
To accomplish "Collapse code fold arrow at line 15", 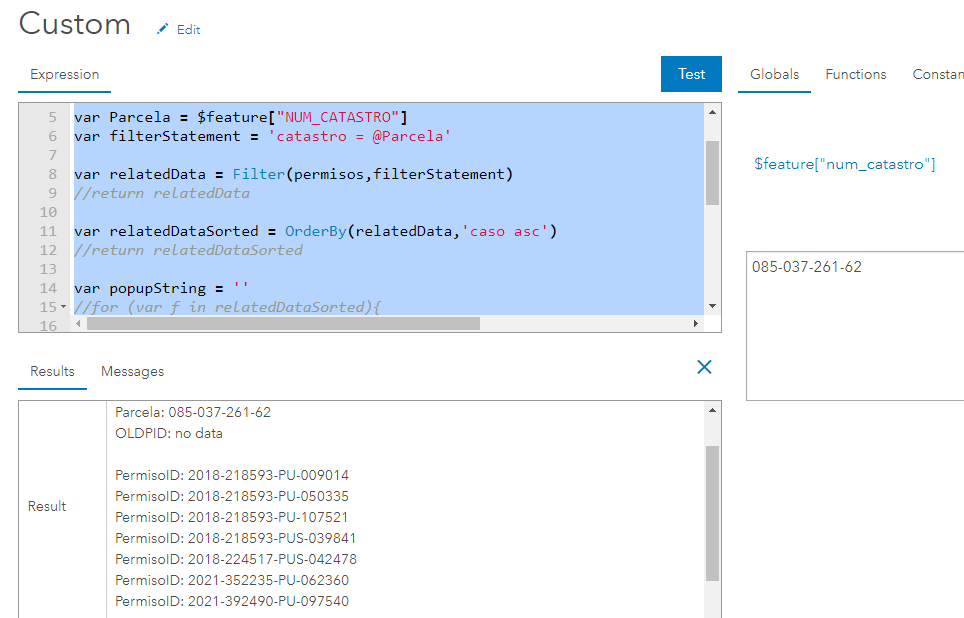I will [x=63, y=307].
